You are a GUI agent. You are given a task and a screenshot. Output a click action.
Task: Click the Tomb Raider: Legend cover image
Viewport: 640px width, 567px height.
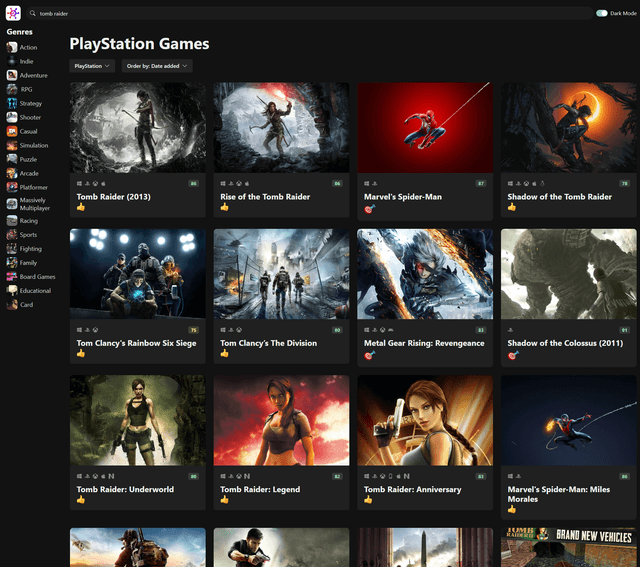tap(281, 420)
